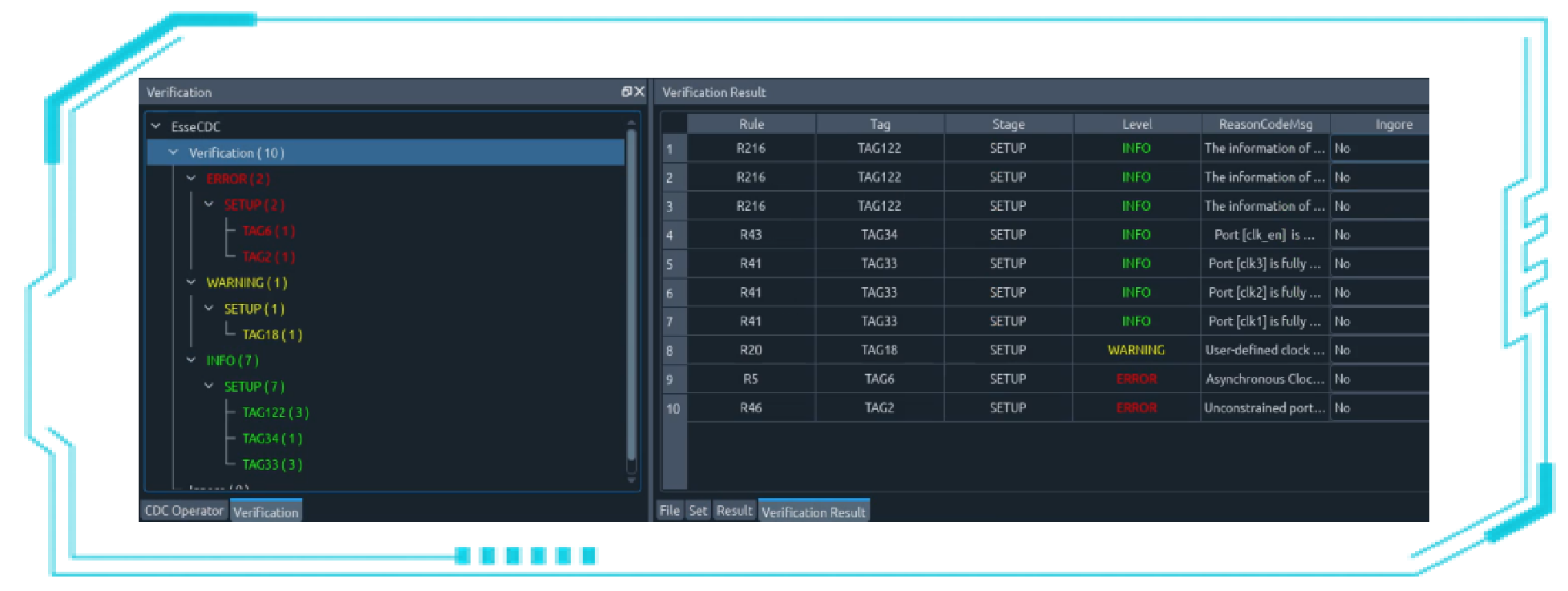
Task: Collapse the ERROR (2) tree group
Action: click(x=191, y=179)
